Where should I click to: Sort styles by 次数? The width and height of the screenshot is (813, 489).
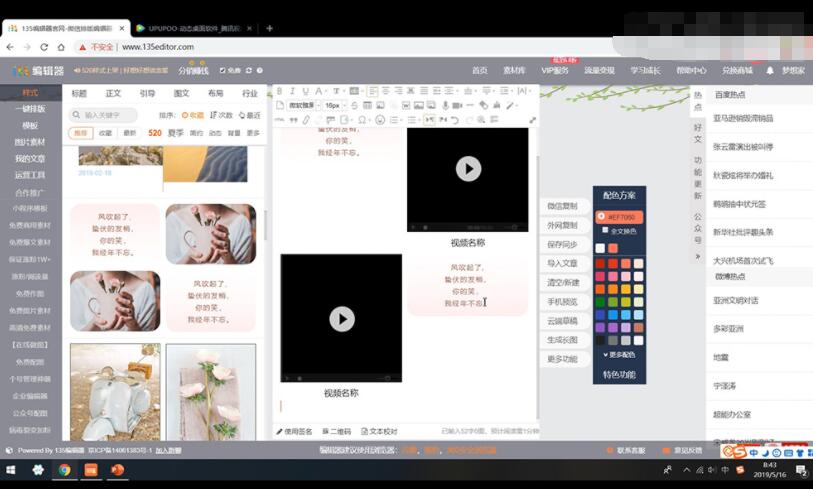(221, 115)
